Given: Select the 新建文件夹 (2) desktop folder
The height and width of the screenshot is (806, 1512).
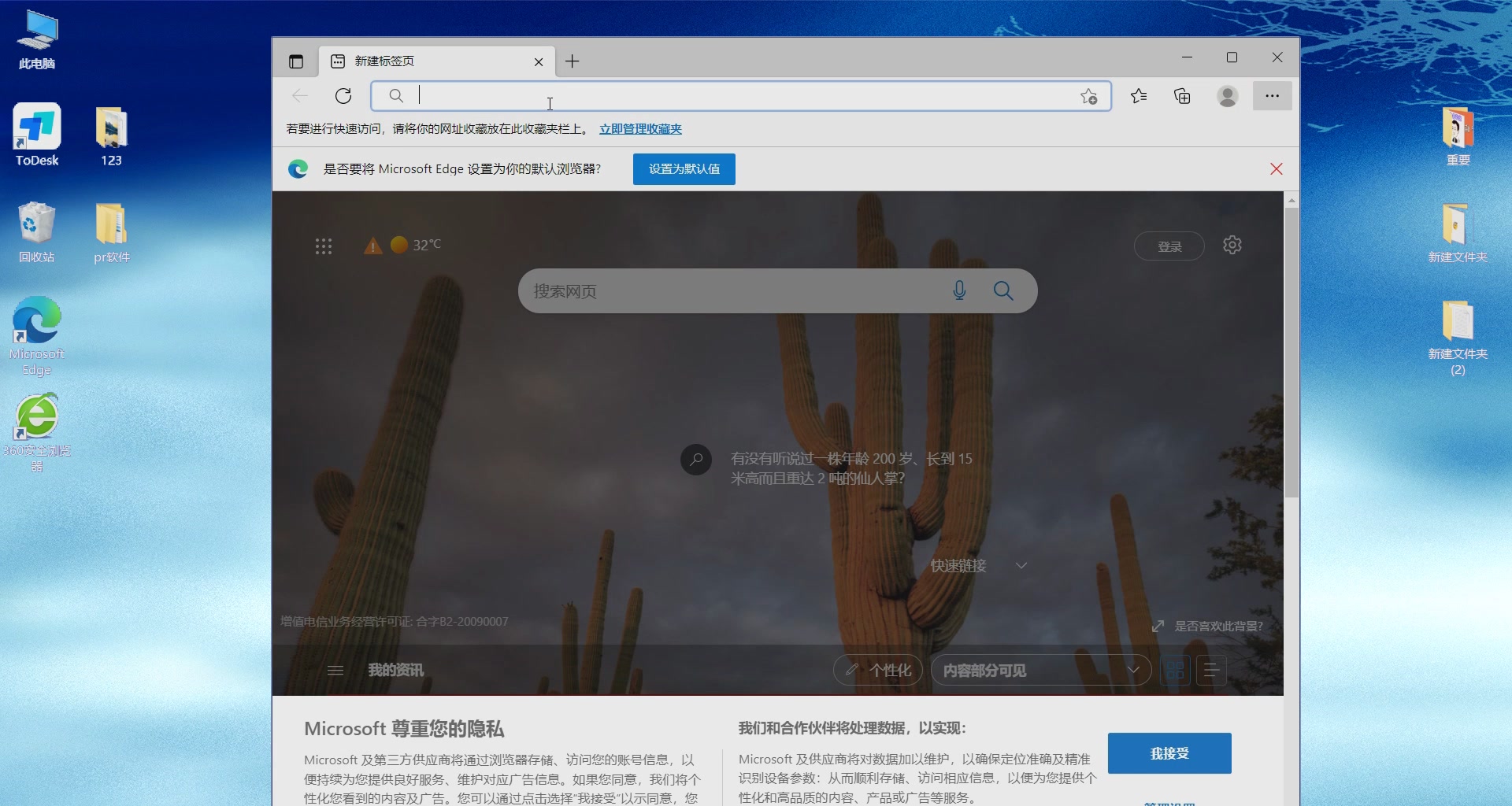Looking at the screenshot, I should pyautogui.click(x=1458, y=338).
